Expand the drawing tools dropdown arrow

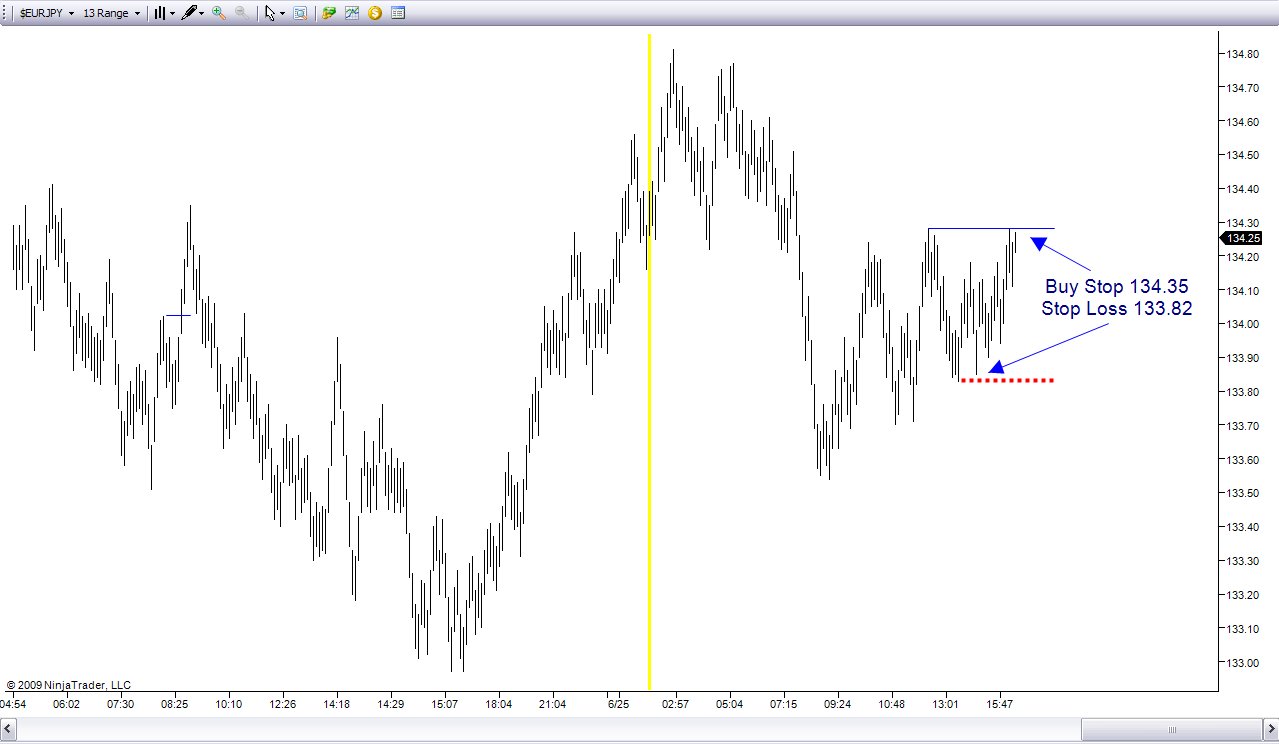[x=202, y=14]
